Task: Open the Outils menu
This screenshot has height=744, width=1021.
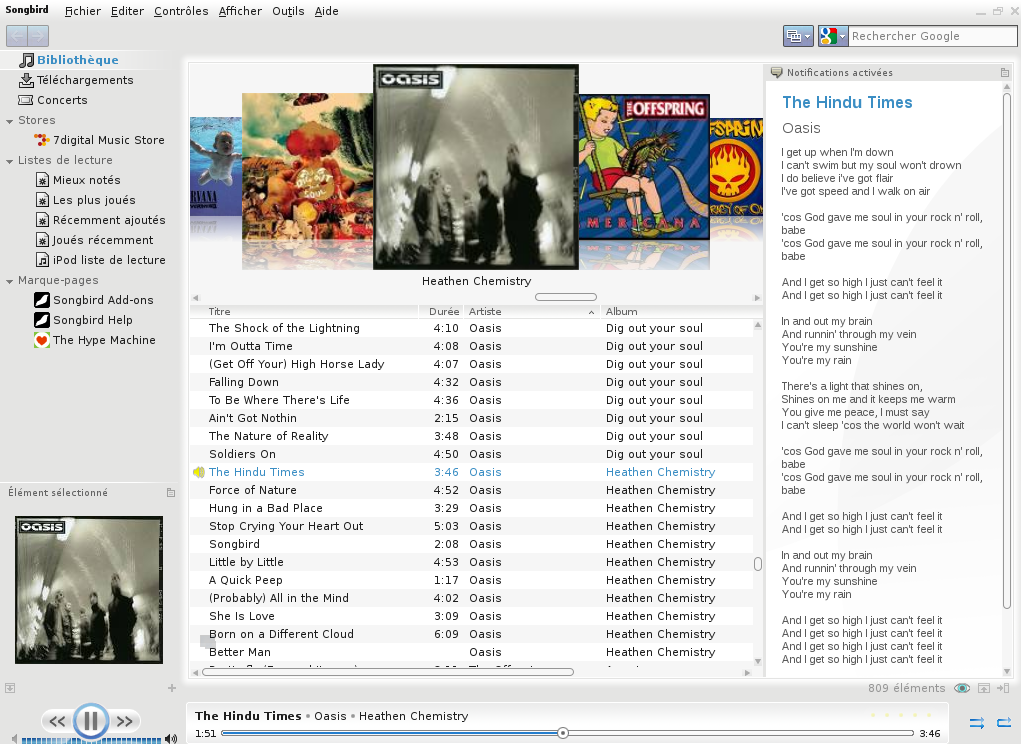Action: 288,11
